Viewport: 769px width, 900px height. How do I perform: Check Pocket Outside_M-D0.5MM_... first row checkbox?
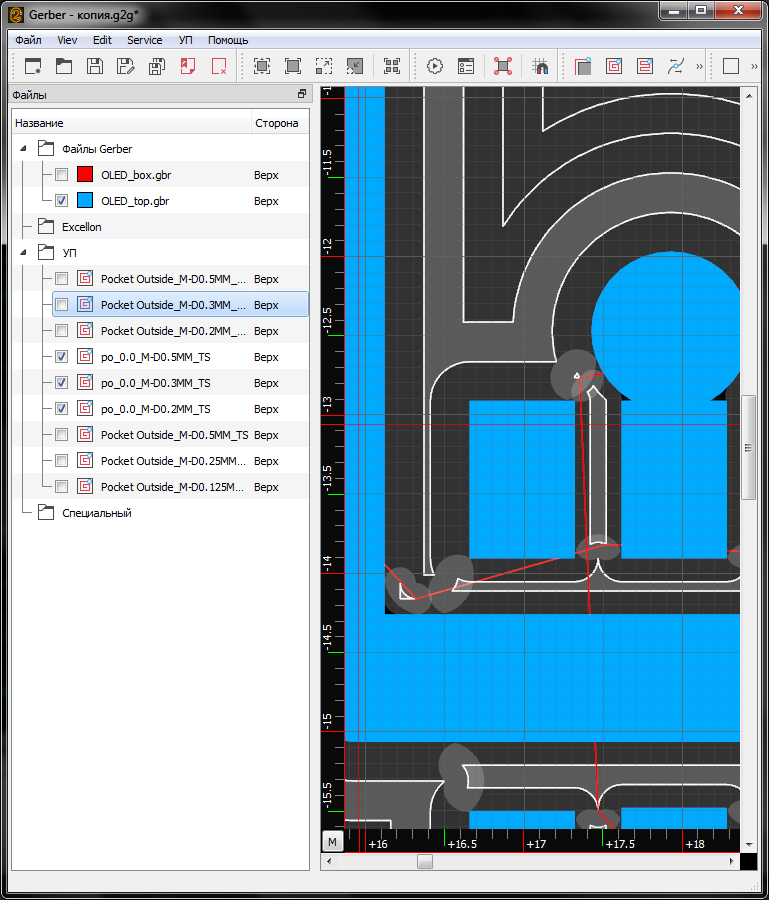[x=61, y=278]
